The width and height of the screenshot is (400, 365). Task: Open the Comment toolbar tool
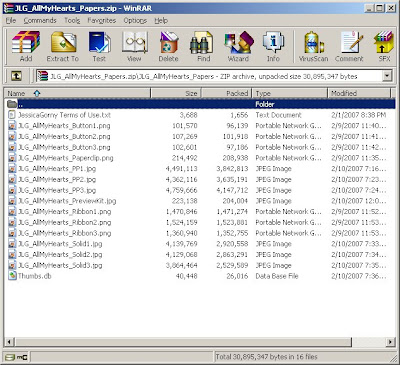point(349,46)
